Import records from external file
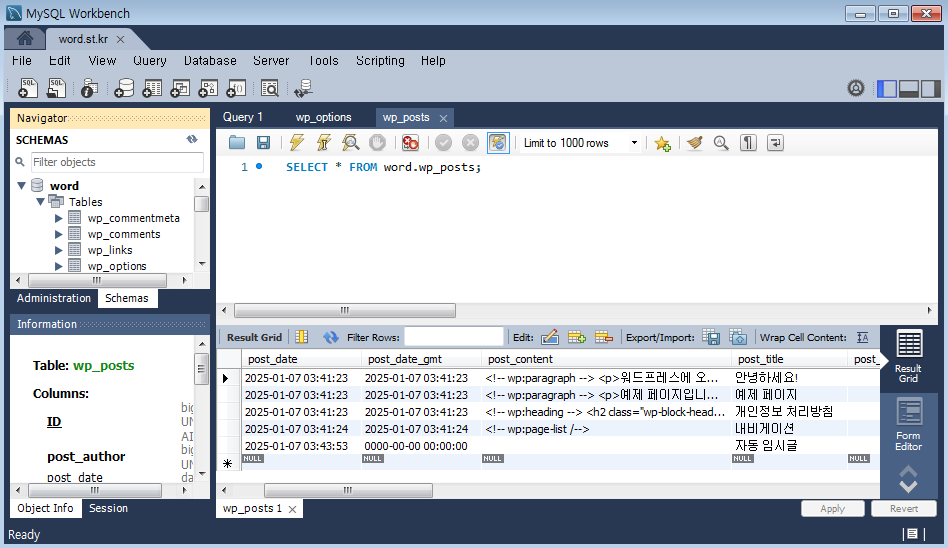Screen dimensions: 948x548 tap(738, 338)
